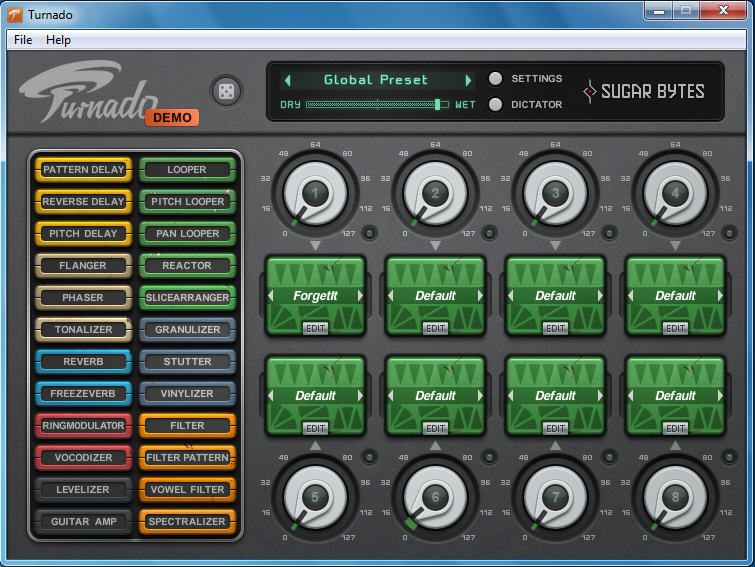Click the Sugar Bytes logo

pyautogui.click(x=643, y=91)
